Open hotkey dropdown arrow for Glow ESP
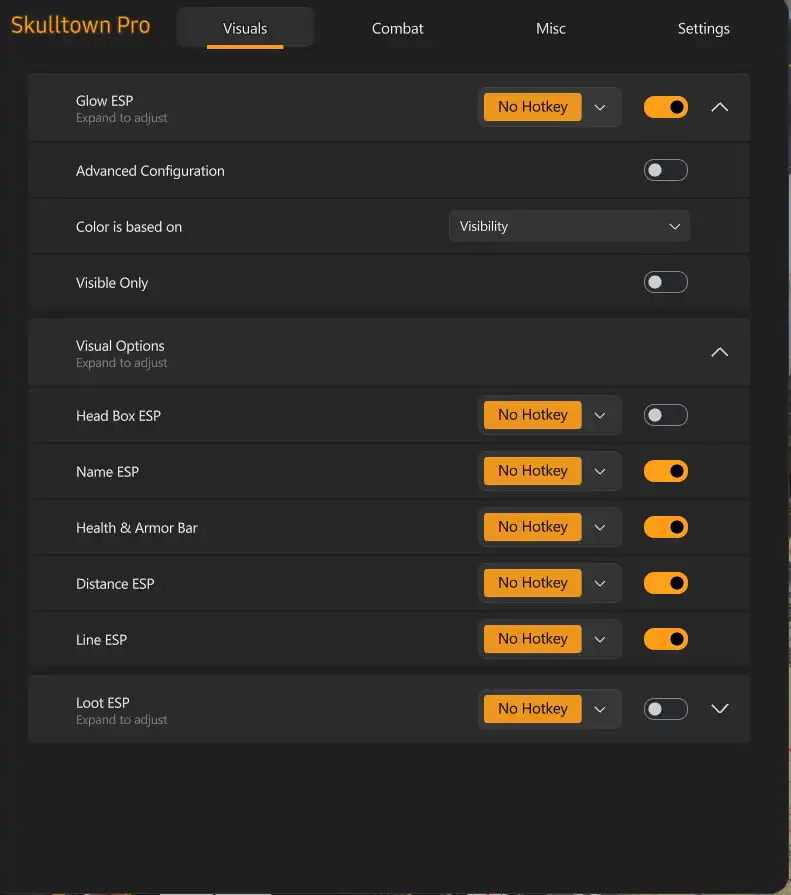 tap(600, 107)
